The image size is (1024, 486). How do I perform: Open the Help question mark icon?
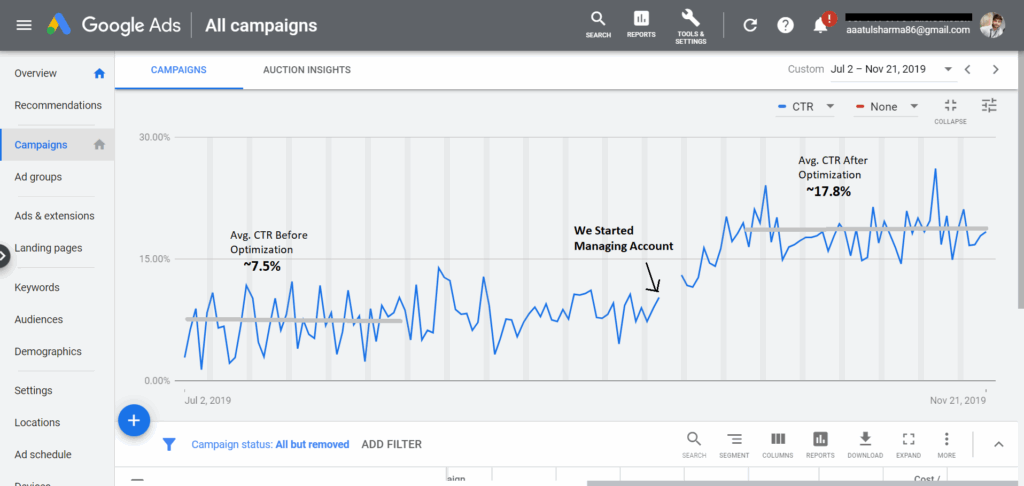(x=785, y=25)
